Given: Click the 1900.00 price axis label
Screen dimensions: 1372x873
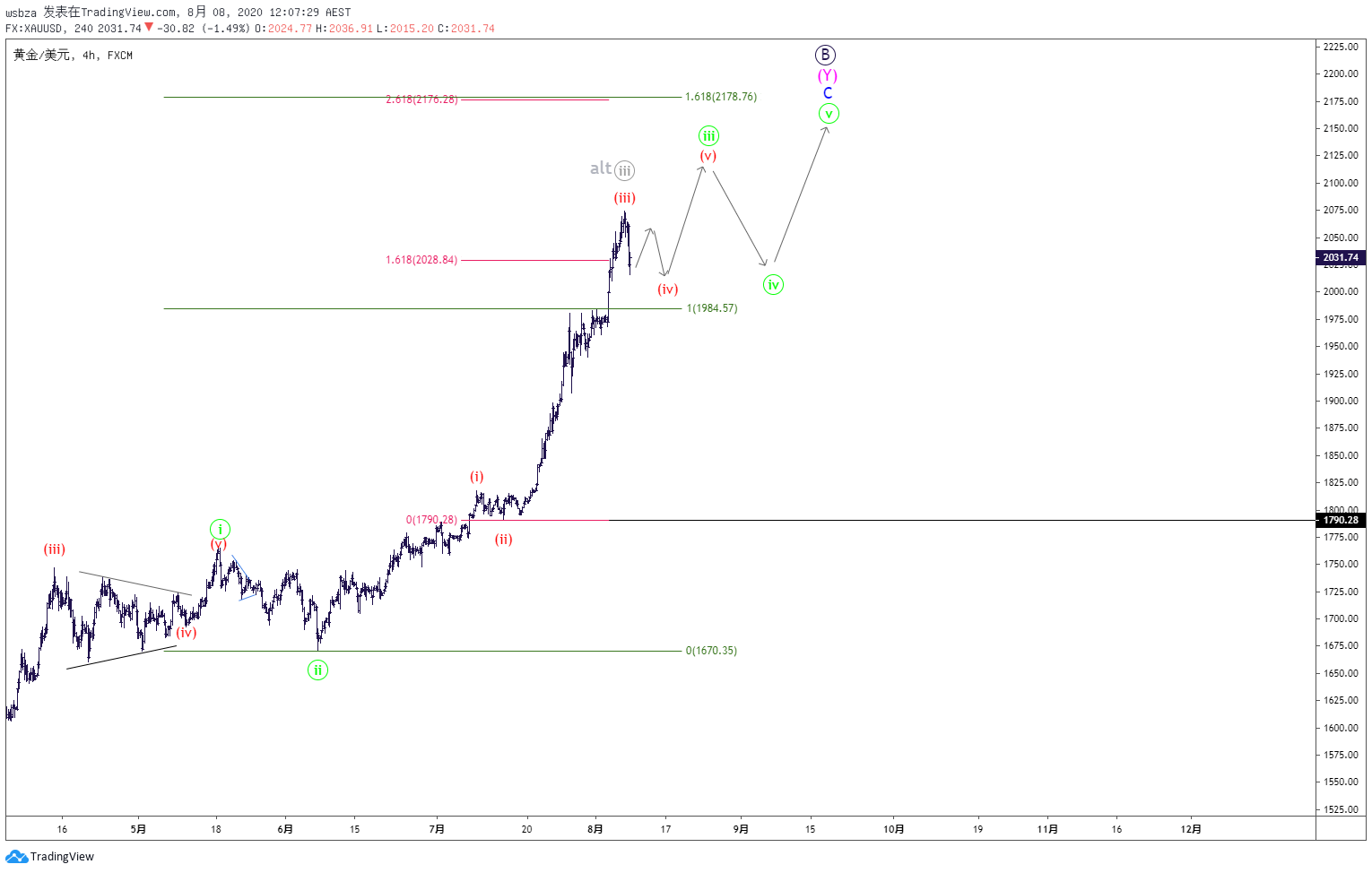Looking at the screenshot, I should (1341, 401).
